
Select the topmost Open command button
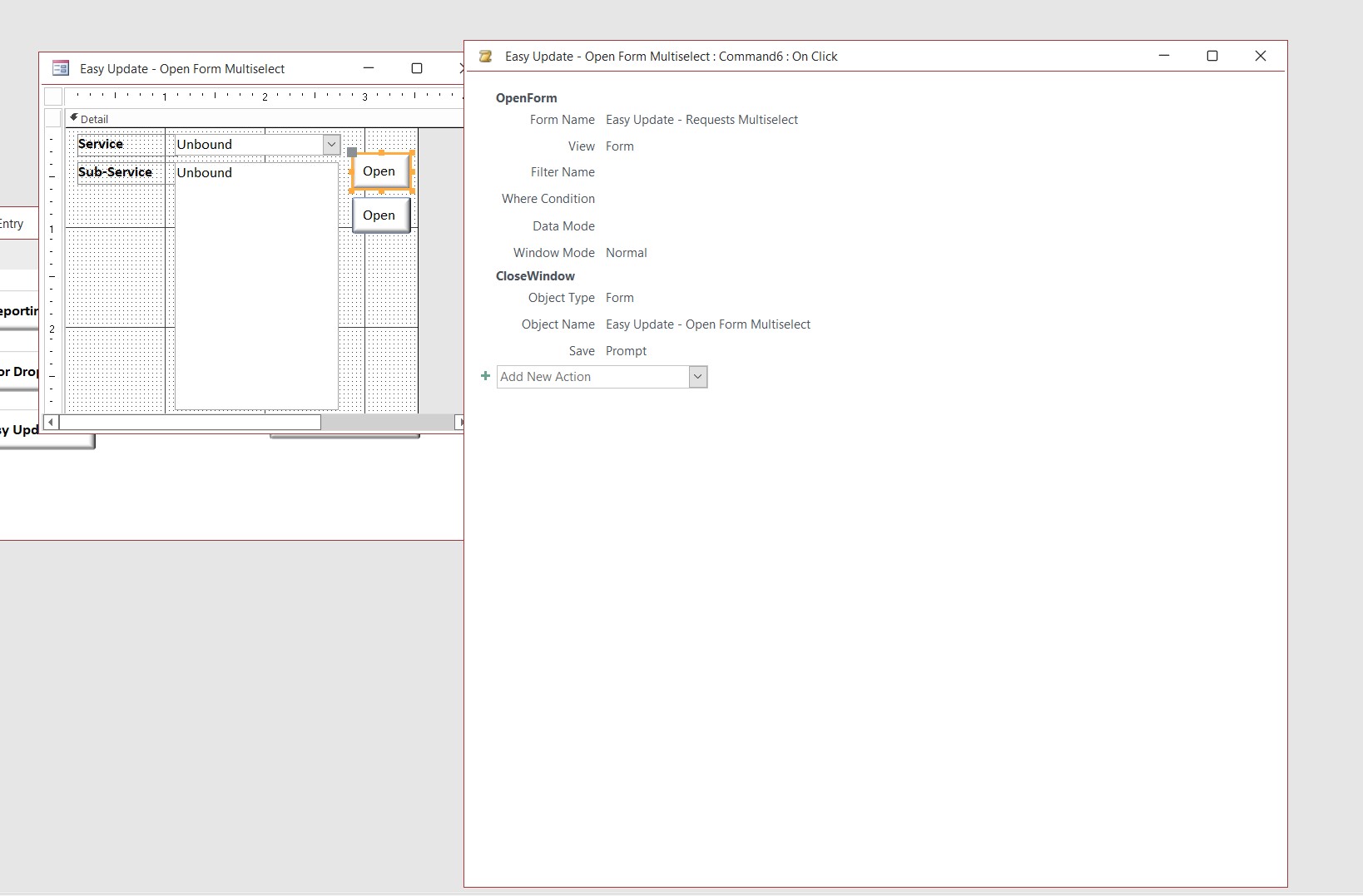[x=380, y=171]
